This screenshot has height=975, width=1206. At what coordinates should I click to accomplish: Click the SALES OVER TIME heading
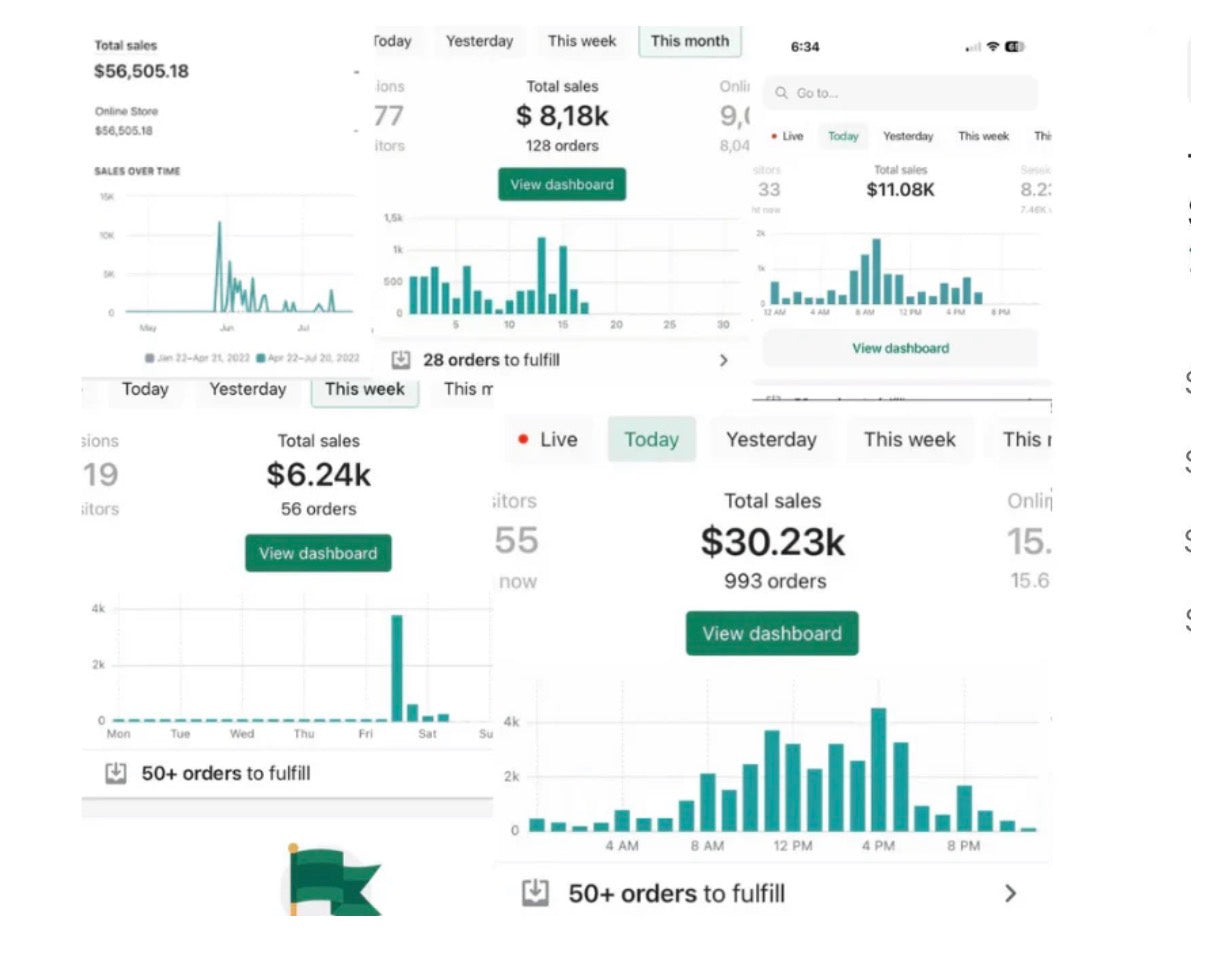pos(137,171)
